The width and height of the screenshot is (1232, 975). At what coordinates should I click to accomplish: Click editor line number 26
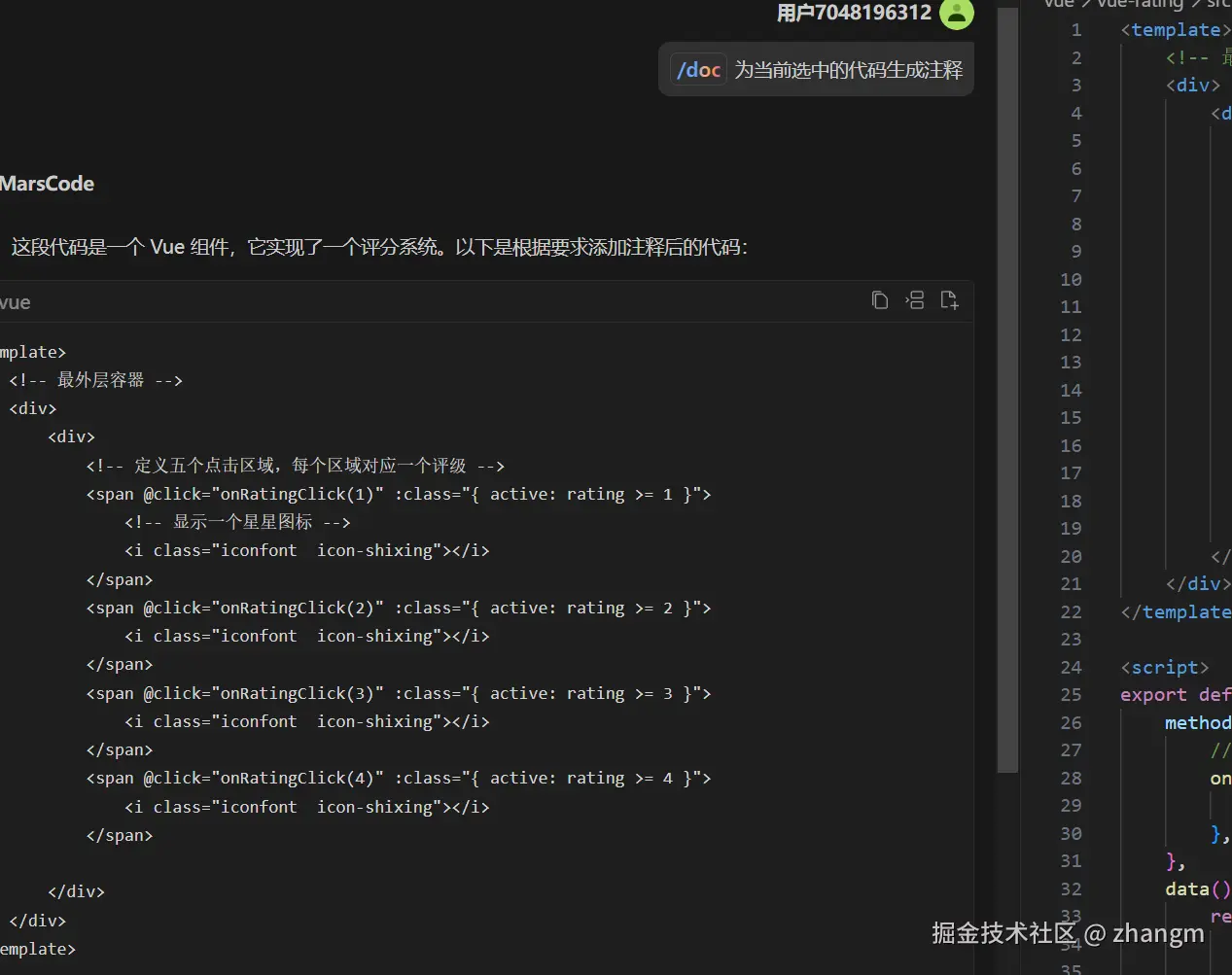[x=1071, y=723]
